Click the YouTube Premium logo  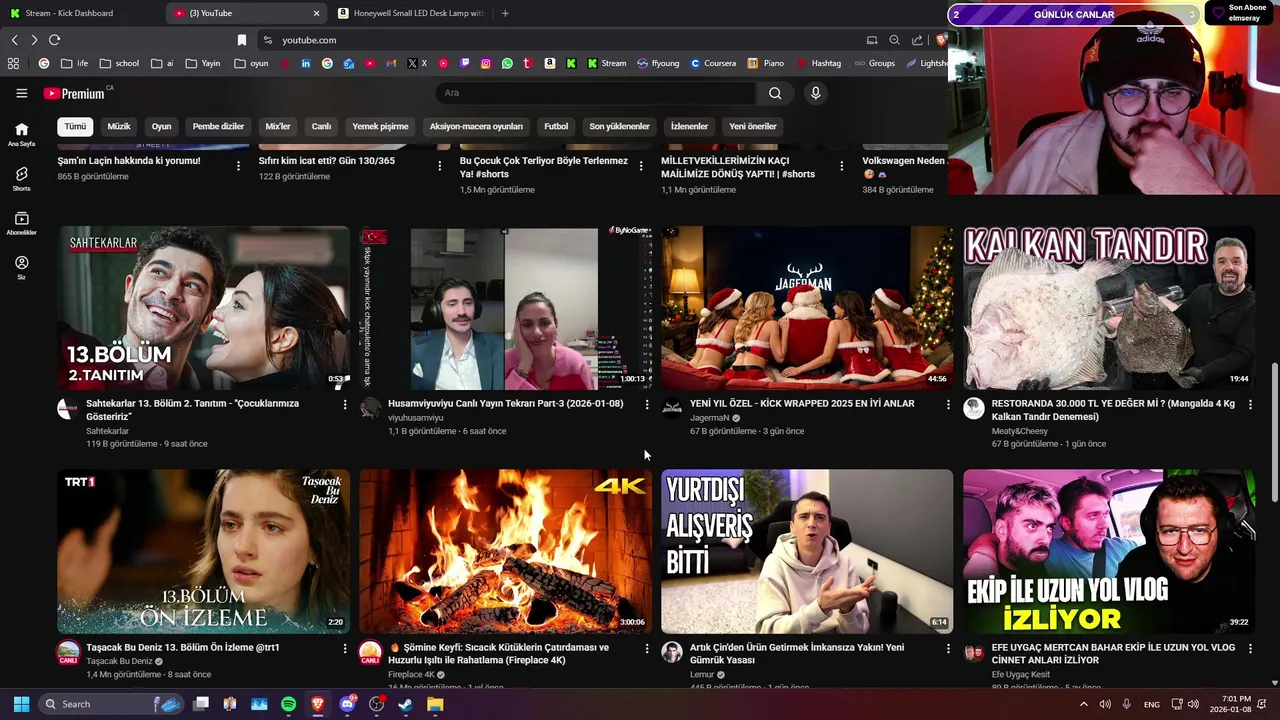tap(74, 93)
